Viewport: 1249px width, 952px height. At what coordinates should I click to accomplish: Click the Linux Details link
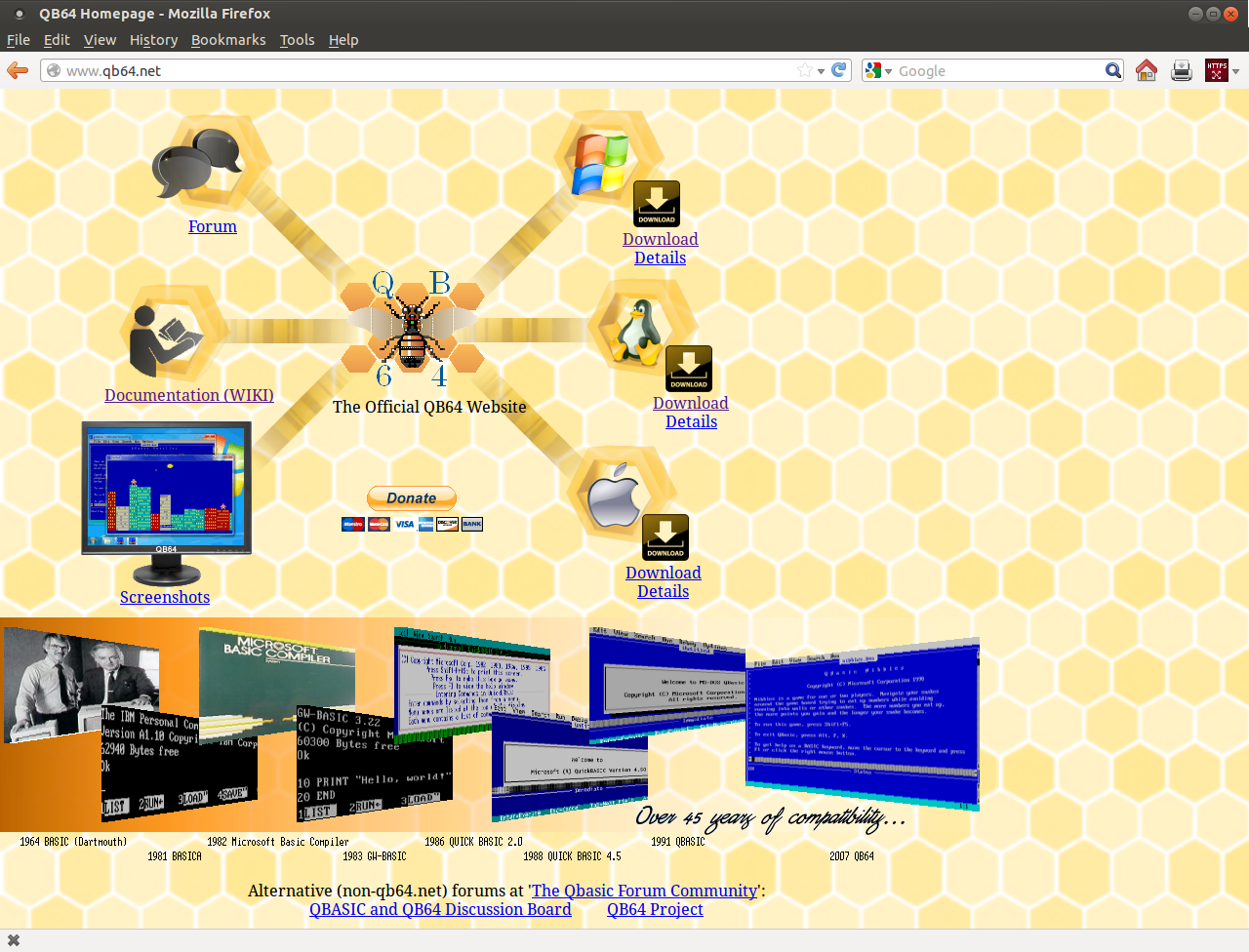tap(691, 421)
